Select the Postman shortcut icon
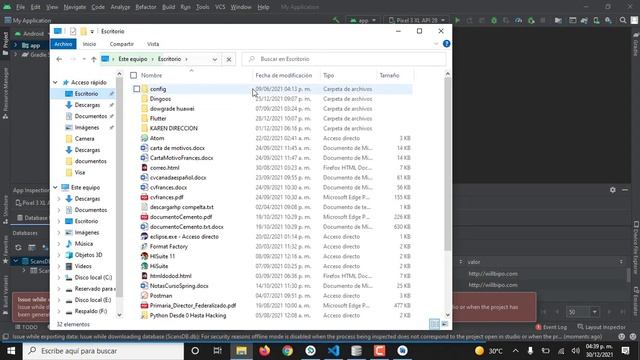Viewport: 640px width, 360px height. [144, 296]
